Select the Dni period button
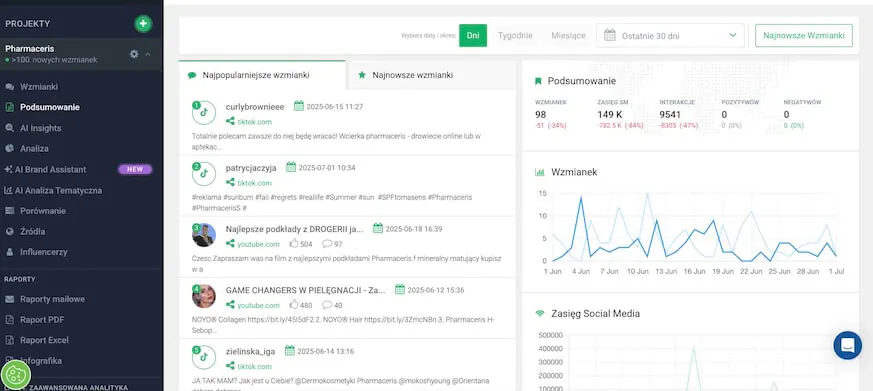 coord(473,35)
